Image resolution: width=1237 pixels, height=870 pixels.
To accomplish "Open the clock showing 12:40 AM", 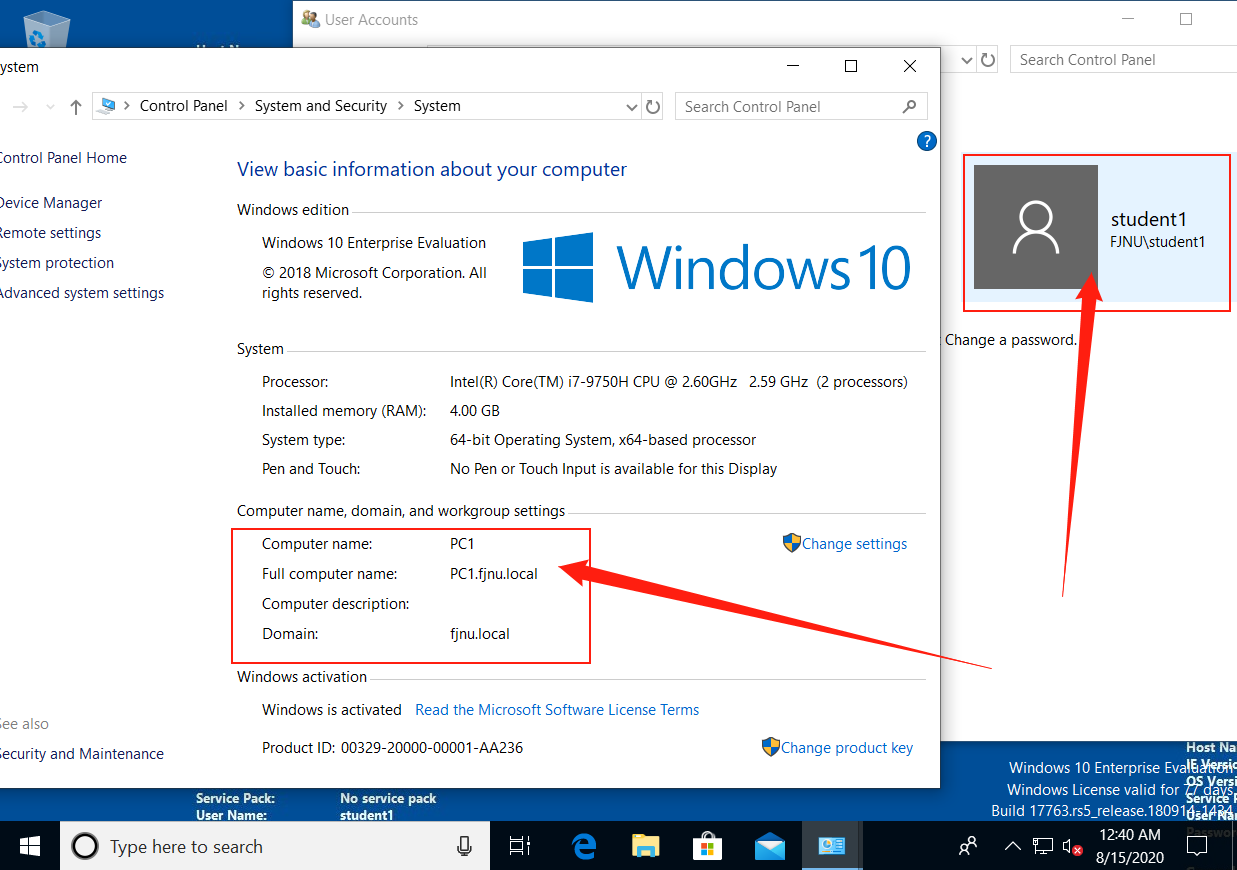I will tap(1129, 846).
